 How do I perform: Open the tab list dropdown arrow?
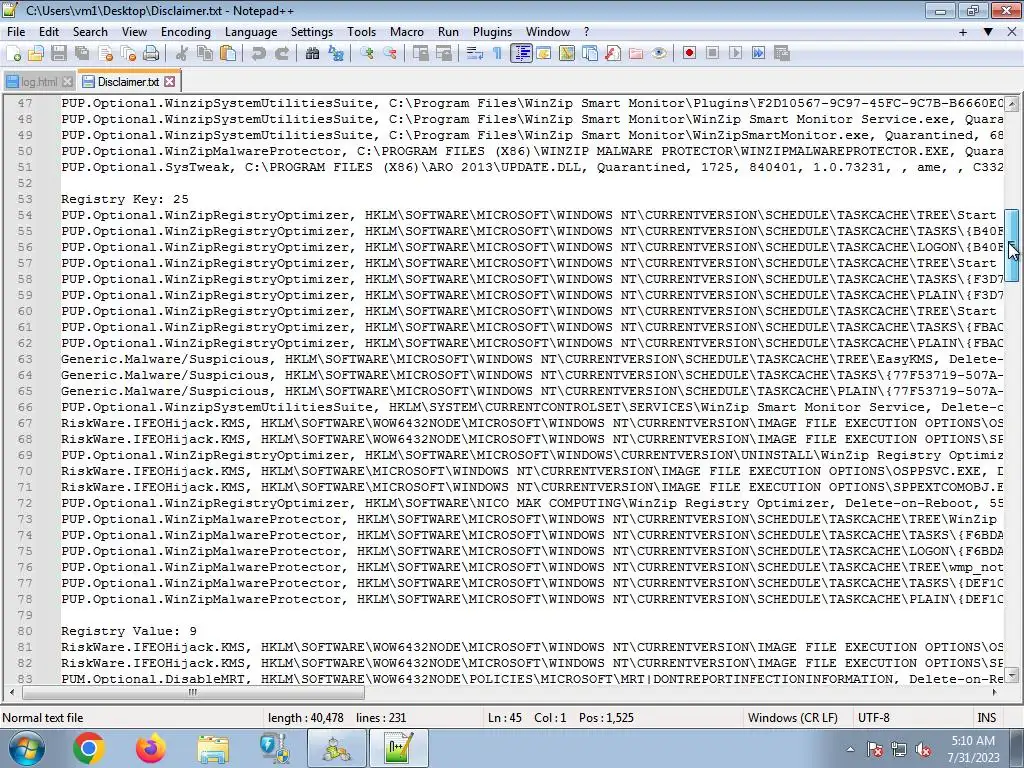tap(988, 32)
